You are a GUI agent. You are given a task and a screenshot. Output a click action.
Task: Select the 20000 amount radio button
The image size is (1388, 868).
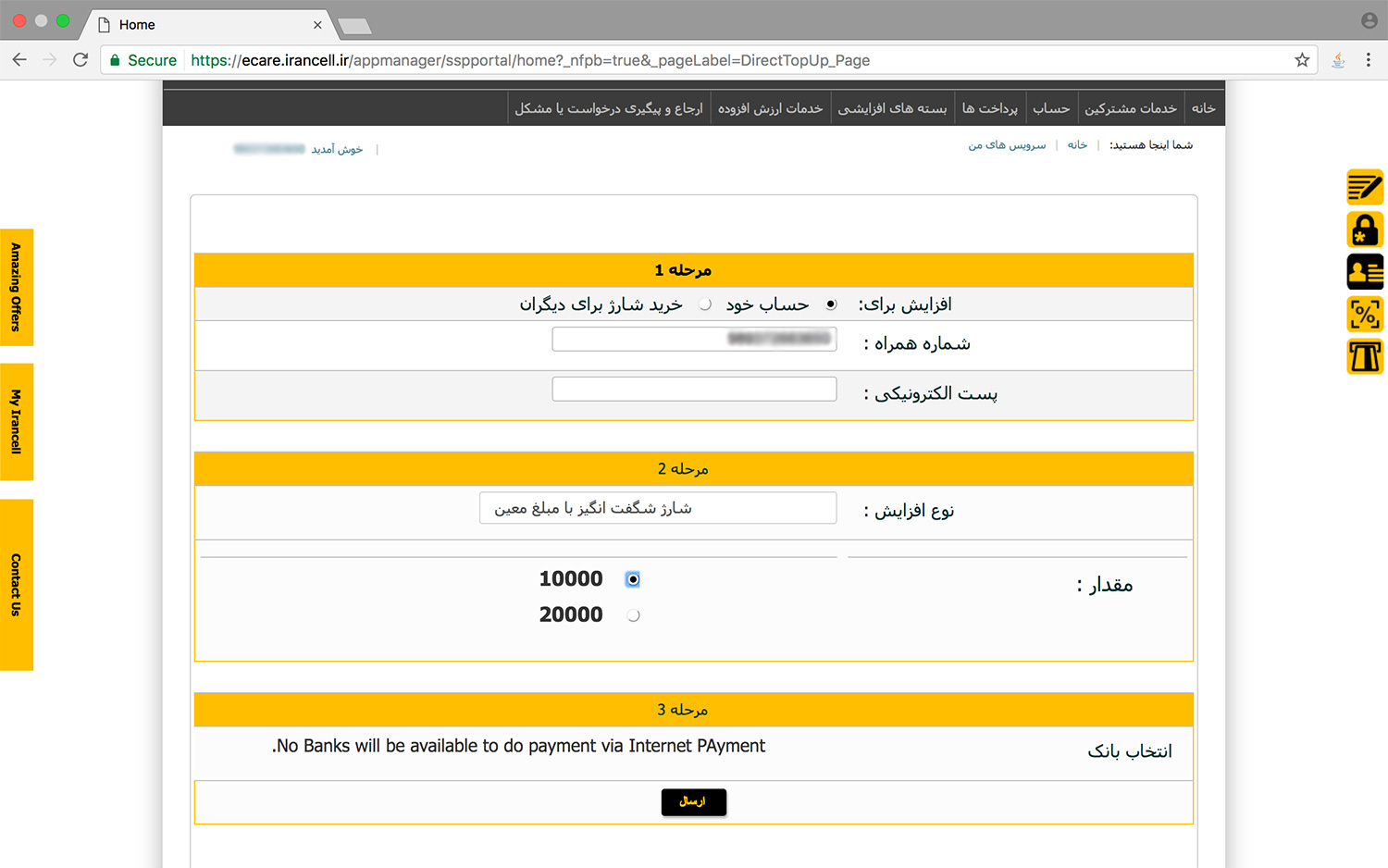633,615
